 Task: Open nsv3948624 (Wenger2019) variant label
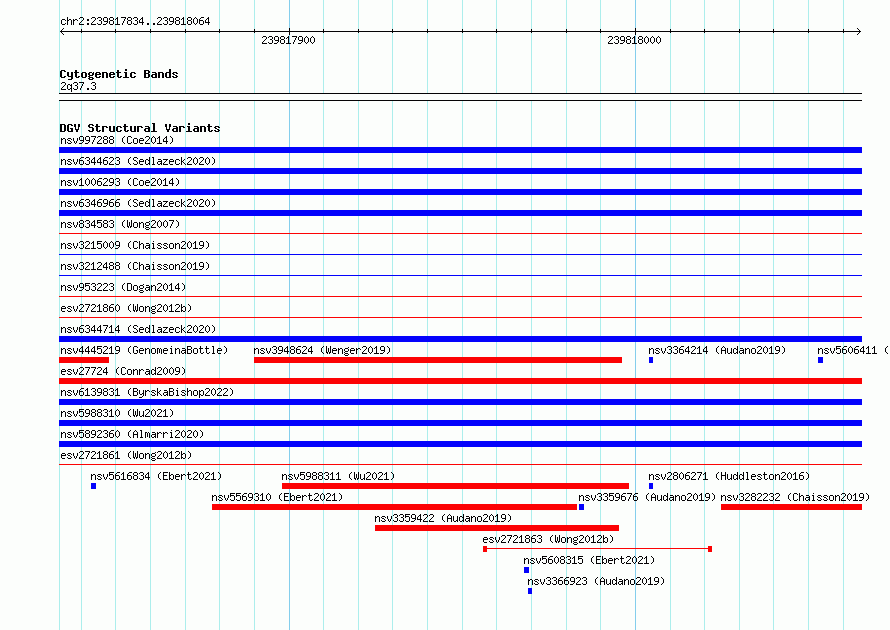322,350
